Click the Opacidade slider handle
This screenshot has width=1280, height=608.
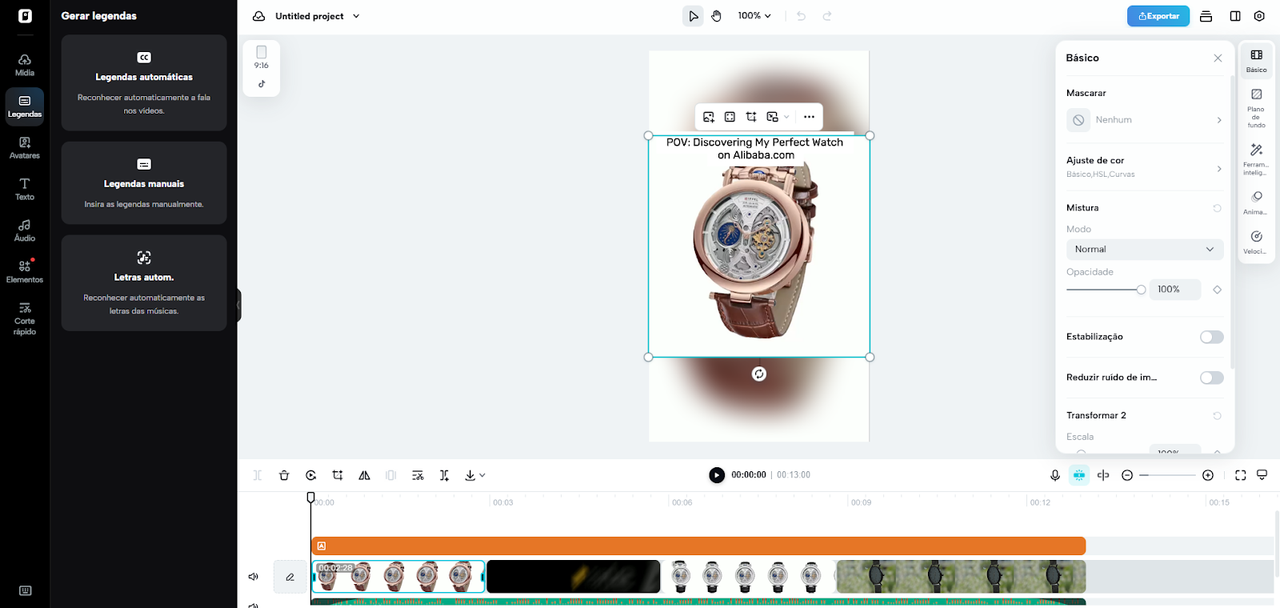1141,290
